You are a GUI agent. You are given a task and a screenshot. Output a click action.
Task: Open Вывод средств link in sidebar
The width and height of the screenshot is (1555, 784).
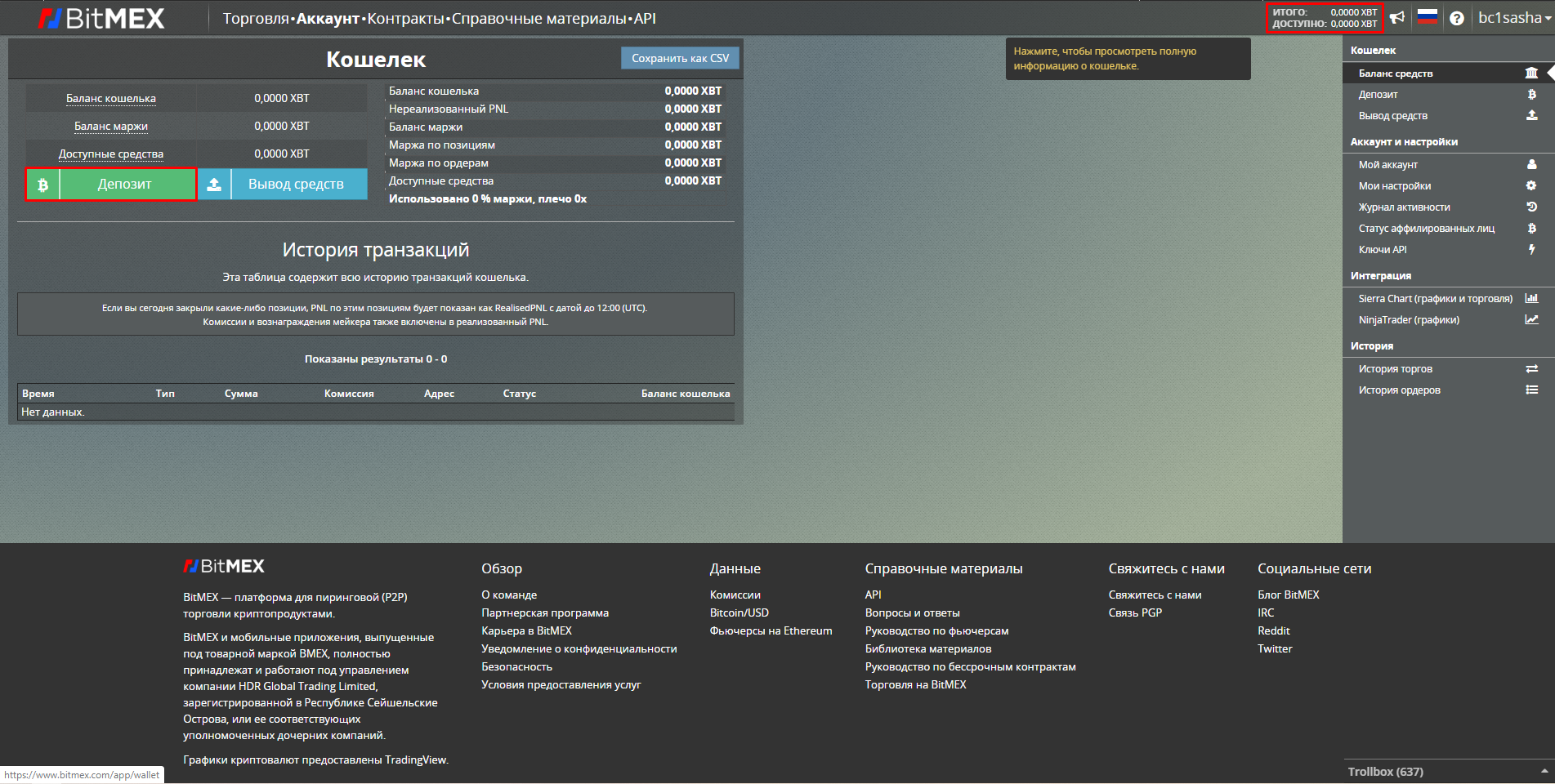[x=1392, y=116]
